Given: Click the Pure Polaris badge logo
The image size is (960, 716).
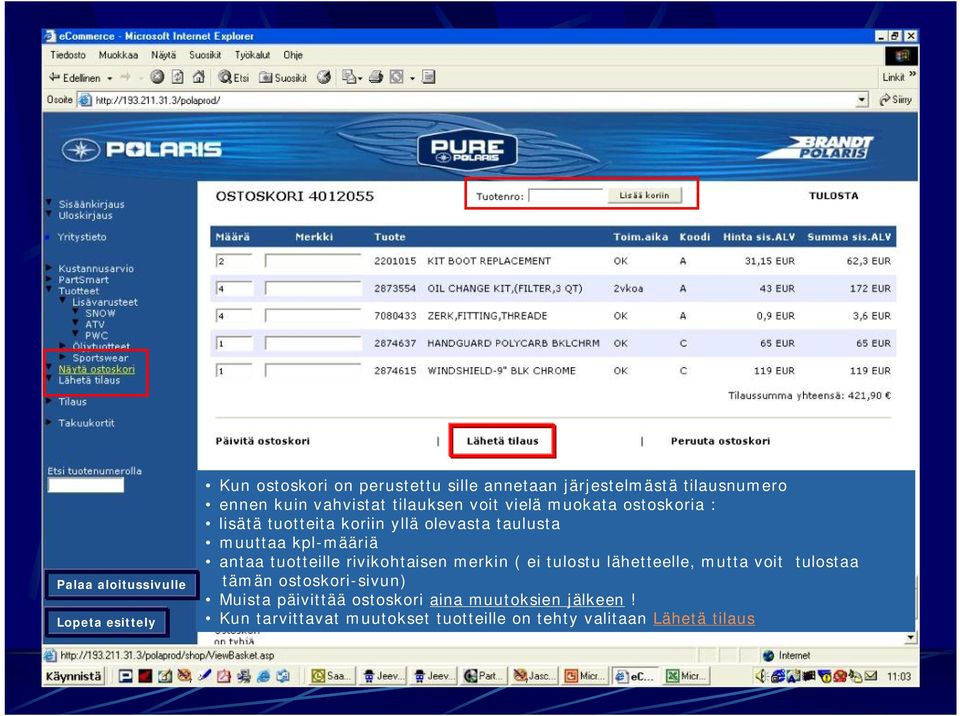Looking at the screenshot, I should [x=467, y=150].
